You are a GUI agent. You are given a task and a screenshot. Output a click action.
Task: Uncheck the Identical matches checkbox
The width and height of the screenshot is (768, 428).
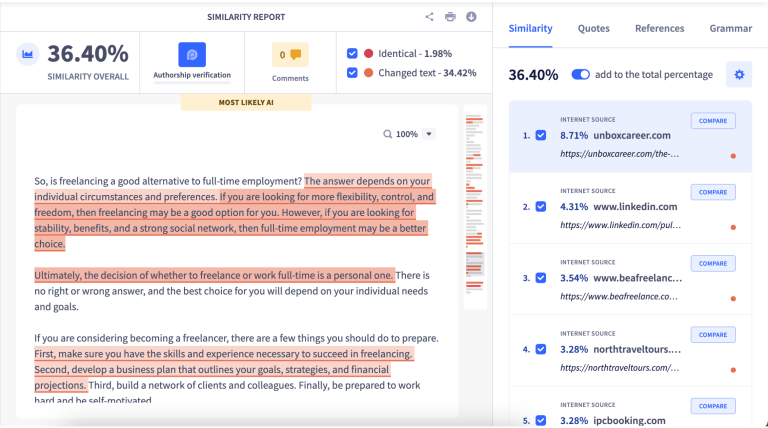click(352, 53)
